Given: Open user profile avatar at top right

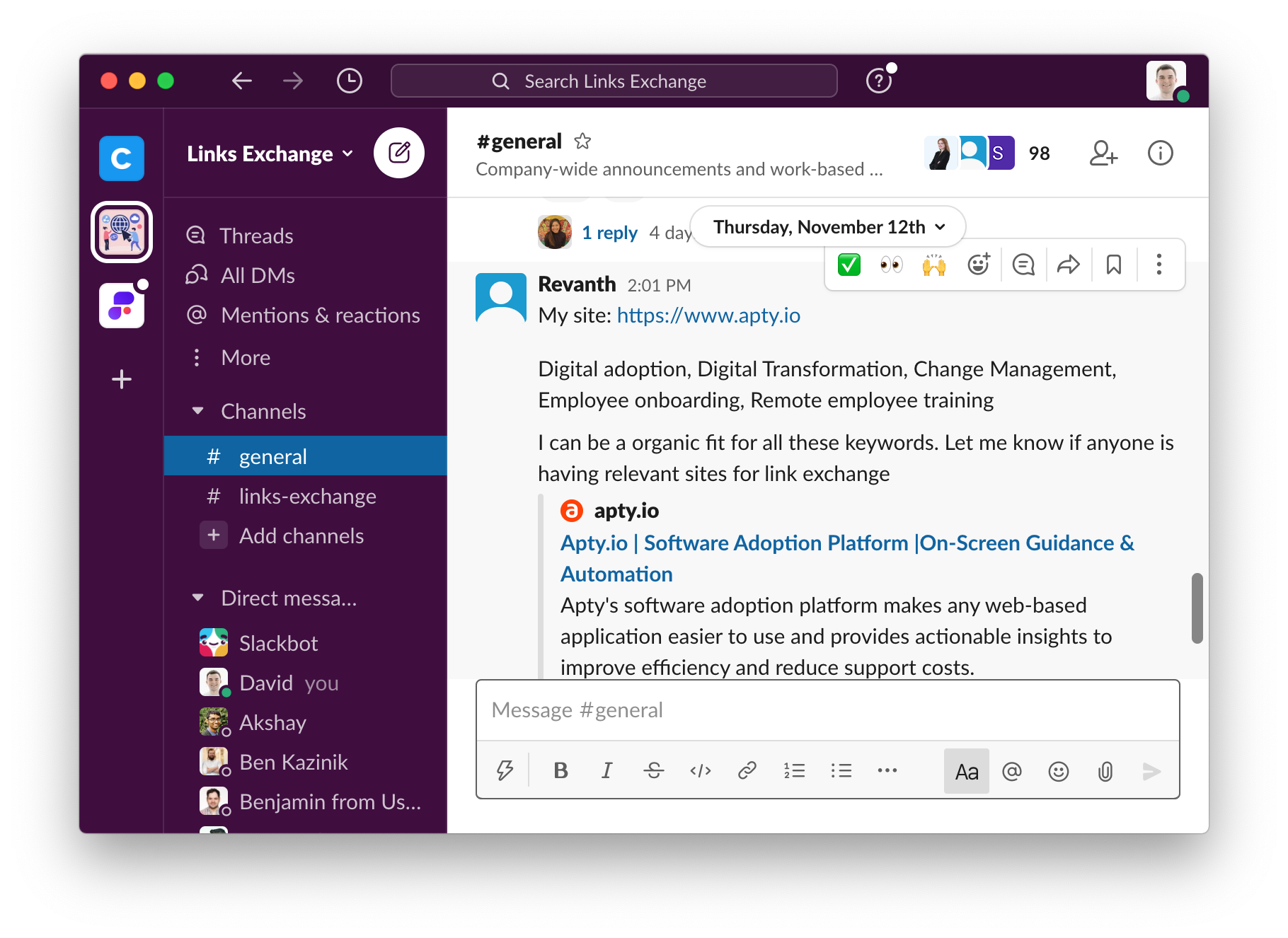Looking at the screenshot, I should pos(1166,81).
